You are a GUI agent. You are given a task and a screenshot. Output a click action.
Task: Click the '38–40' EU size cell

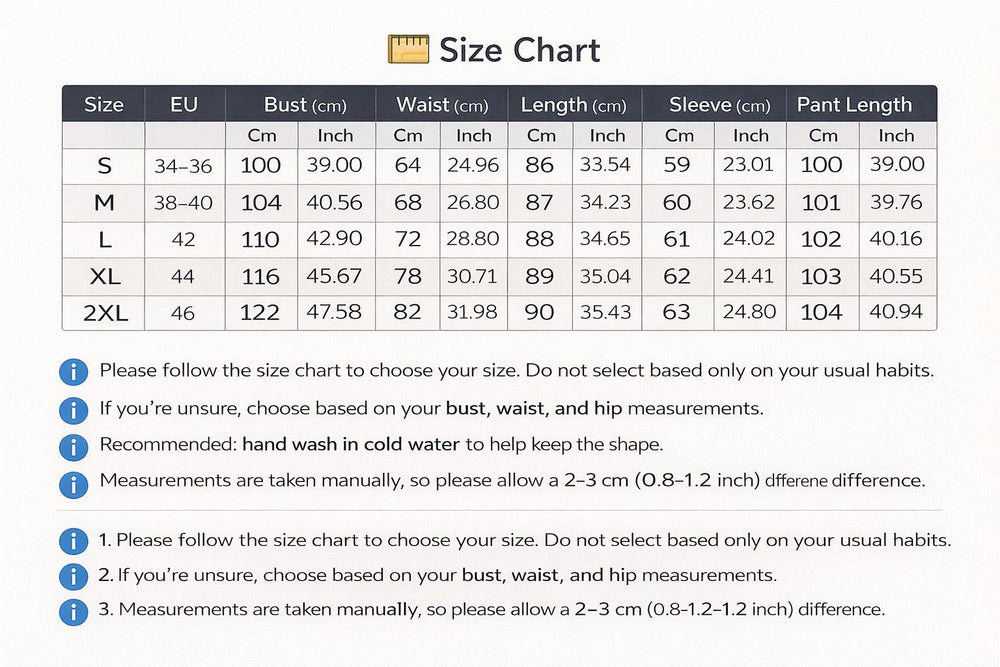[x=184, y=203]
